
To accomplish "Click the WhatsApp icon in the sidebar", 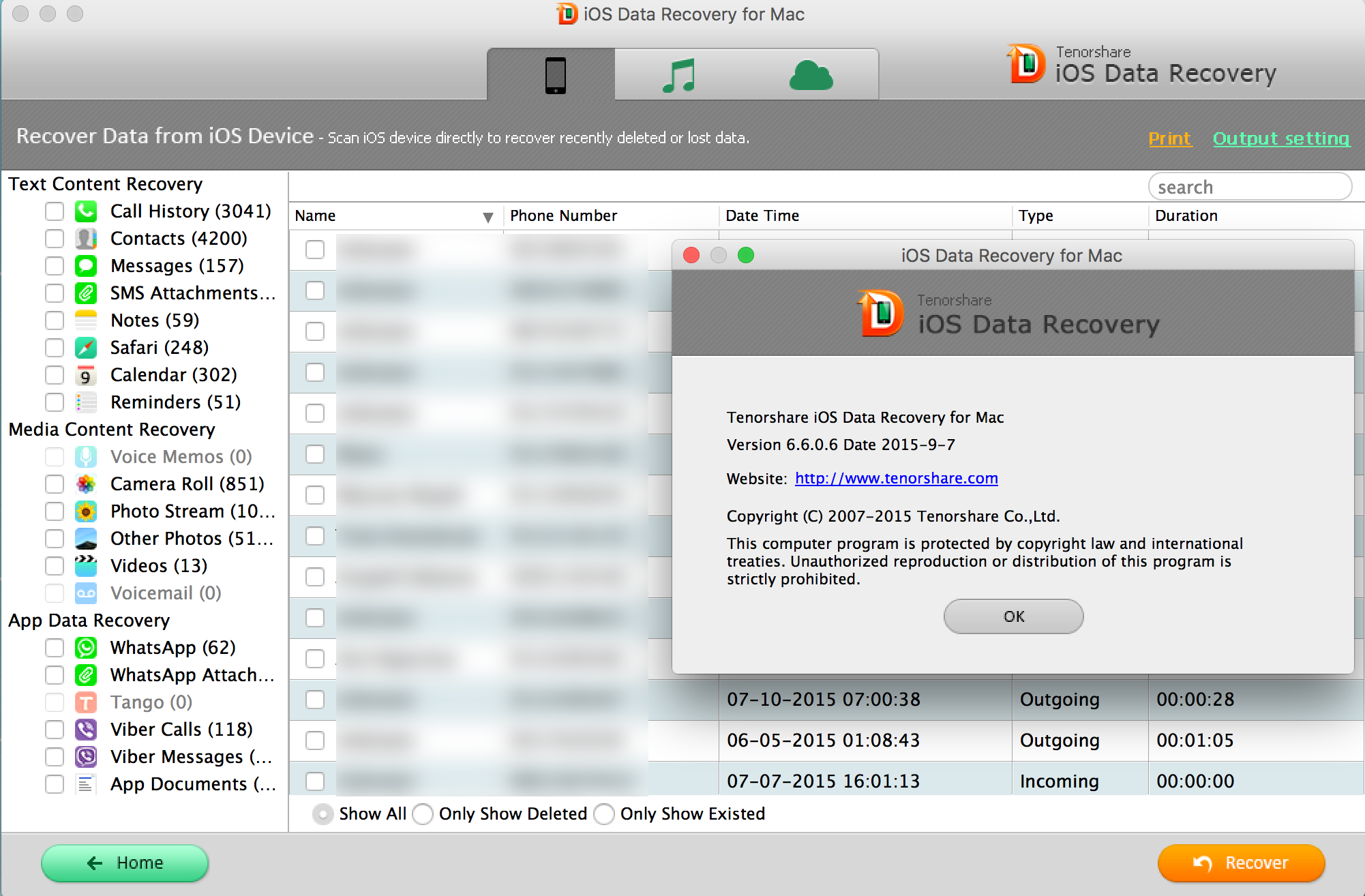I will tap(86, 648).
